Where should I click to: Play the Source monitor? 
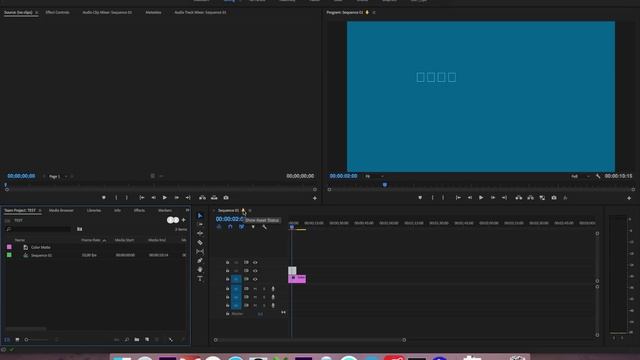coord(165,198)
